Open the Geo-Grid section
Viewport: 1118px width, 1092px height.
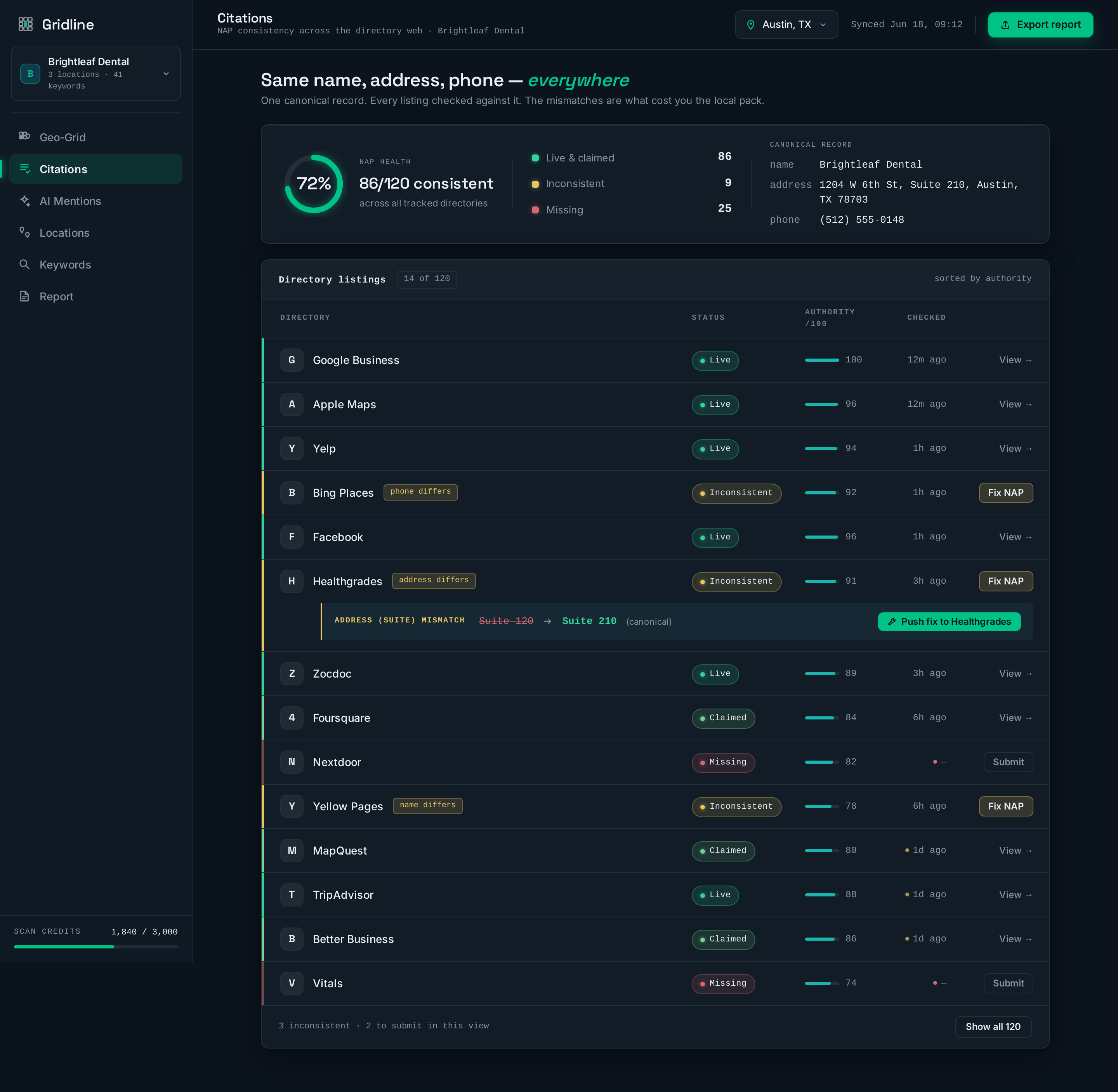96,137
